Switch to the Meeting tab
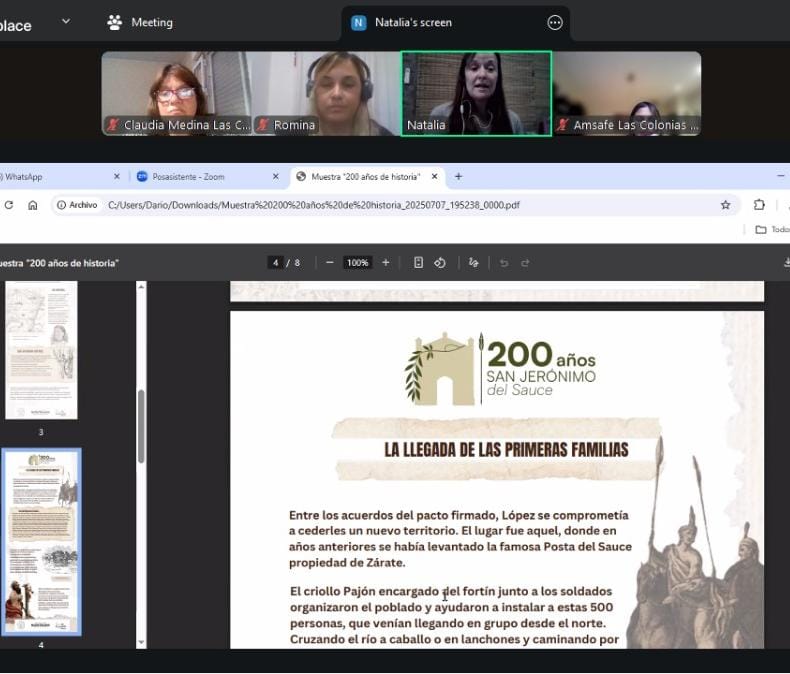Screen dimensions: 790x674 [140, 22]
